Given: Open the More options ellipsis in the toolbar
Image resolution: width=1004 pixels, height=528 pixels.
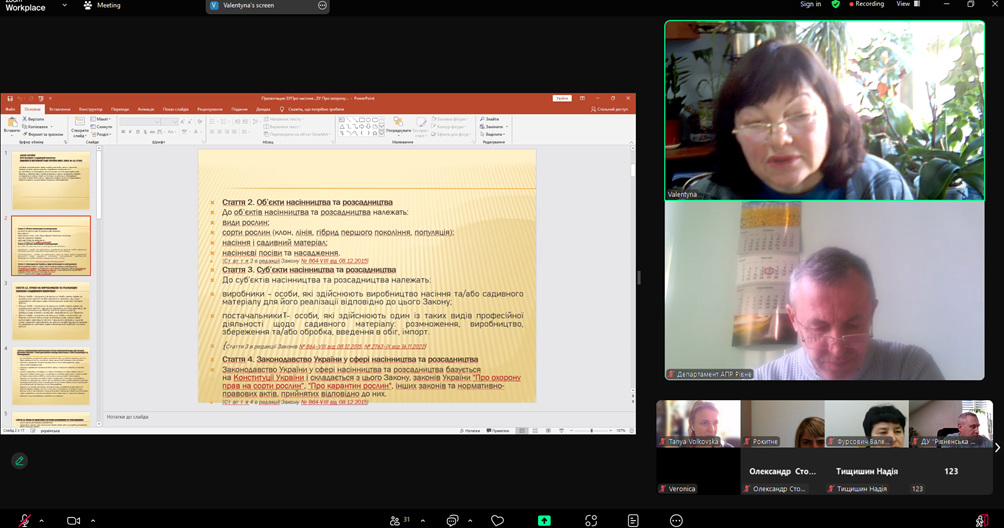Looking at the screenshot, I should pos(676,520).
